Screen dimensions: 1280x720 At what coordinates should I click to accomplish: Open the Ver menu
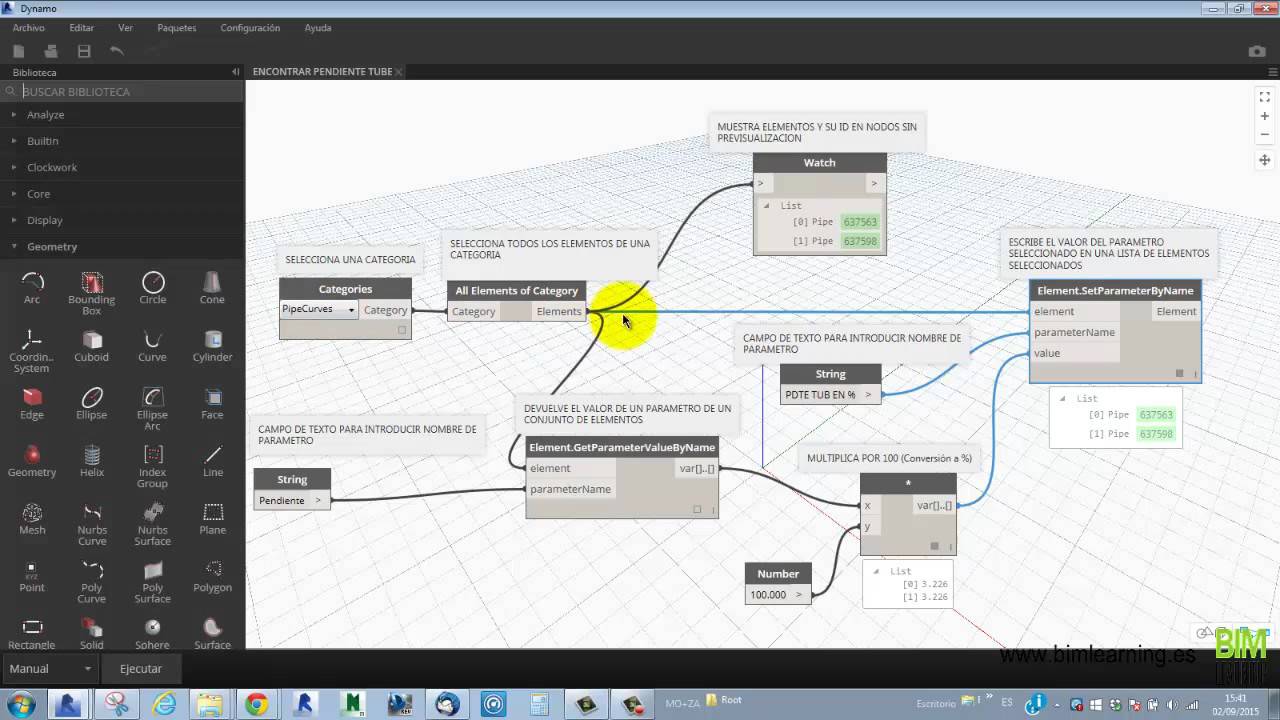(125, 28)
